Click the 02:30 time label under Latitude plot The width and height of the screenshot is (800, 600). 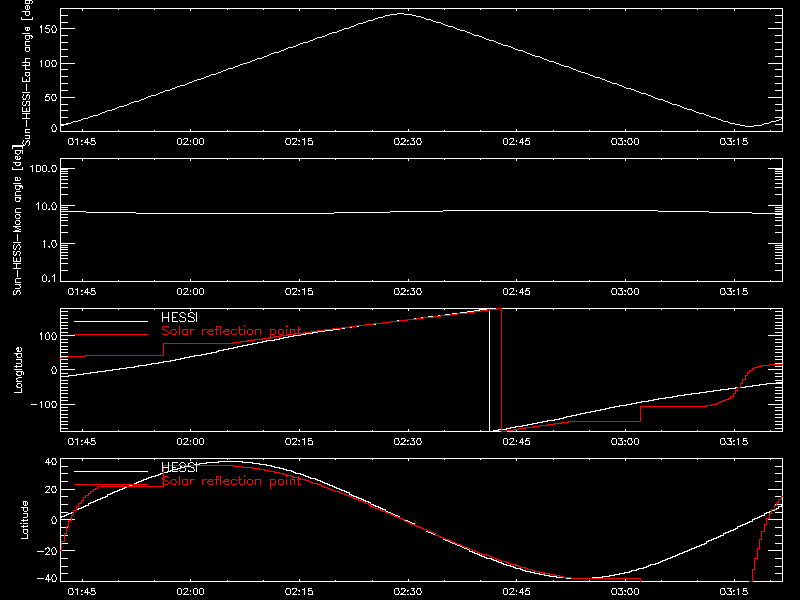[x=408, y=592]
